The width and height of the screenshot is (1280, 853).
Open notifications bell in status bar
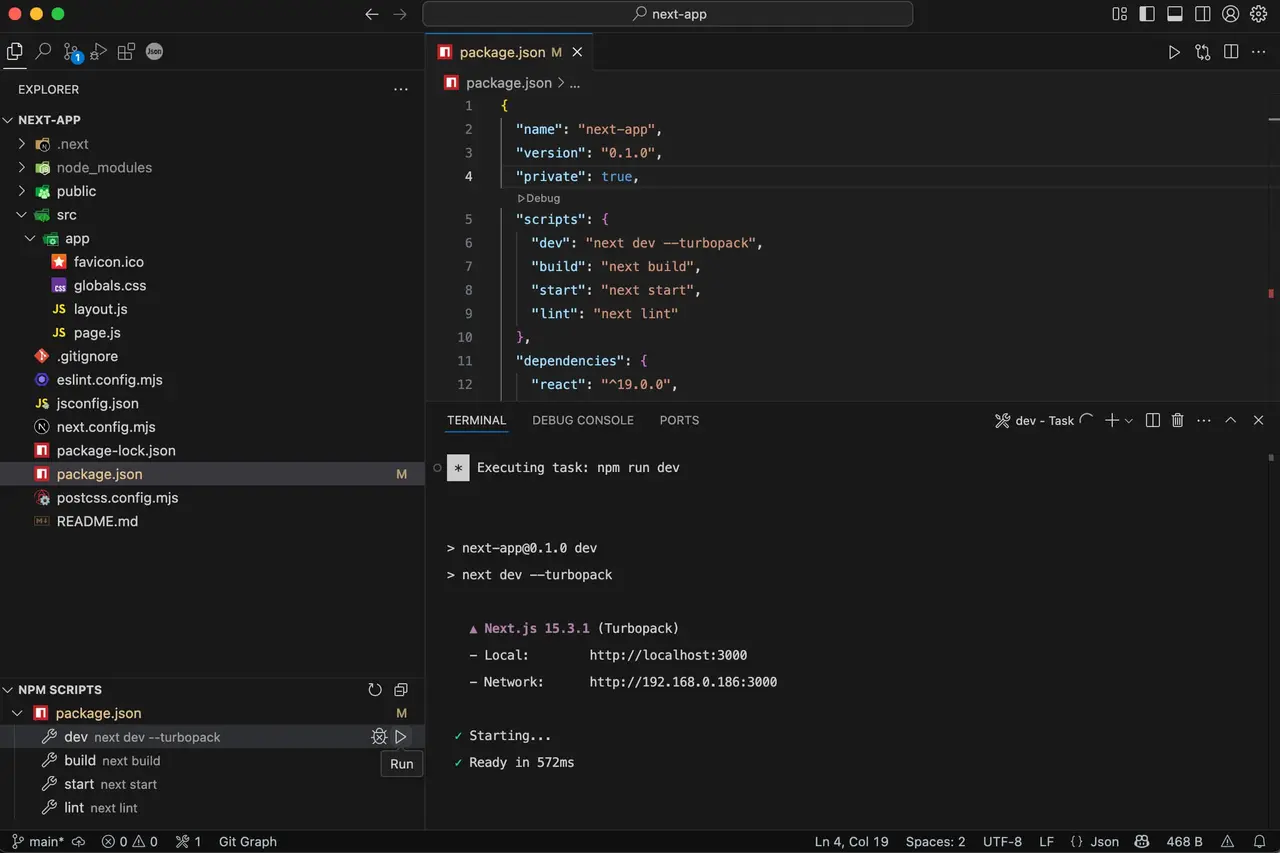click(1258, 842)
